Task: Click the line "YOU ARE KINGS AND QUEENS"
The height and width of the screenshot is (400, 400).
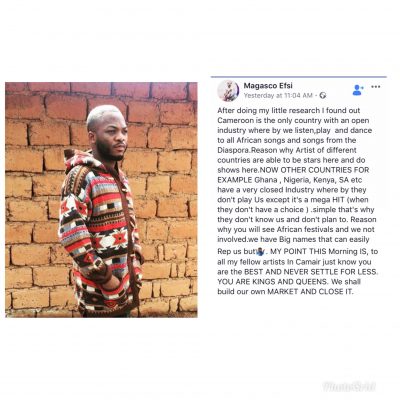Action: point(272,282)
